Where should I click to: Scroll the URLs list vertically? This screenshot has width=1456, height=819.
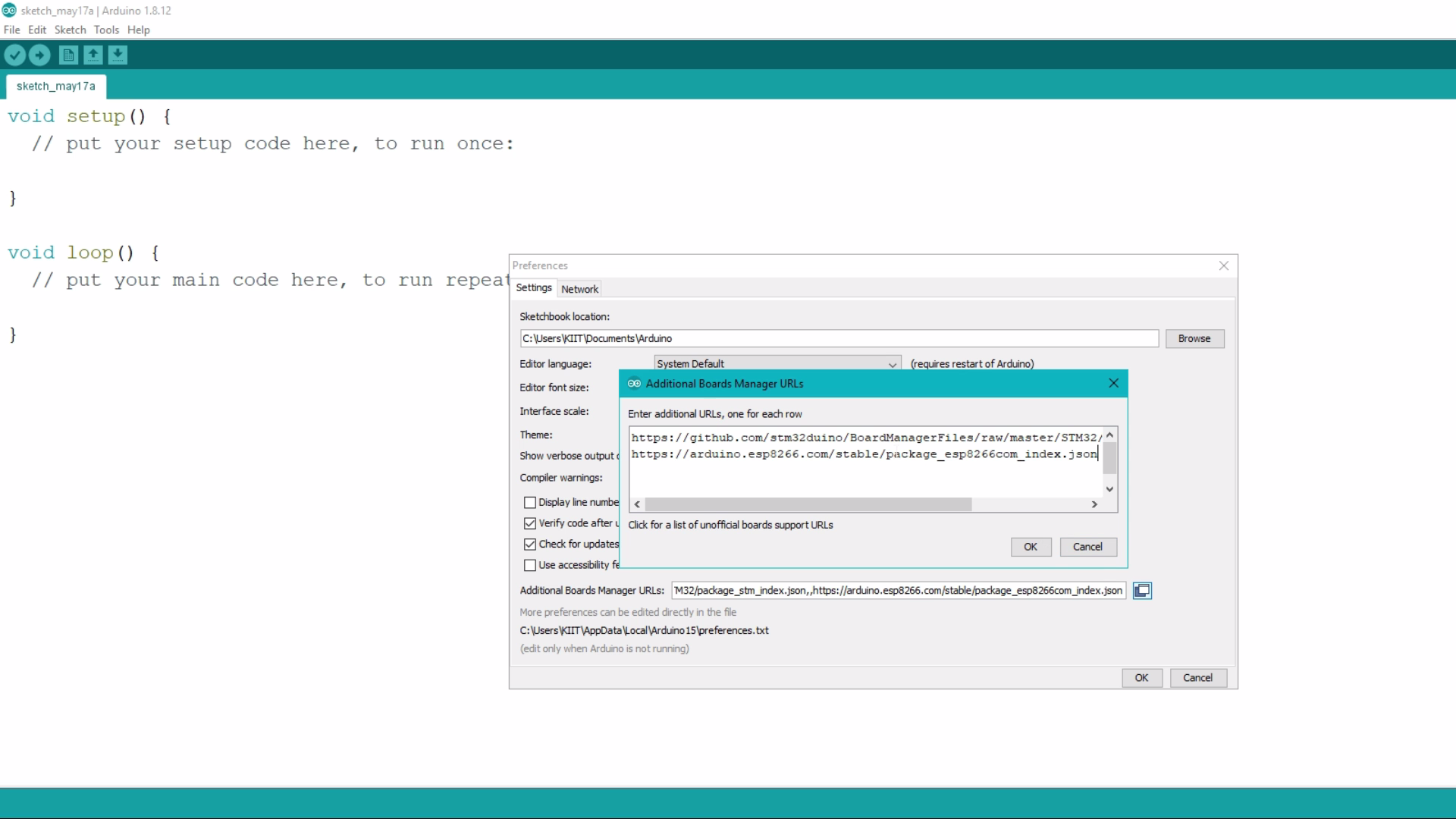1112,460
